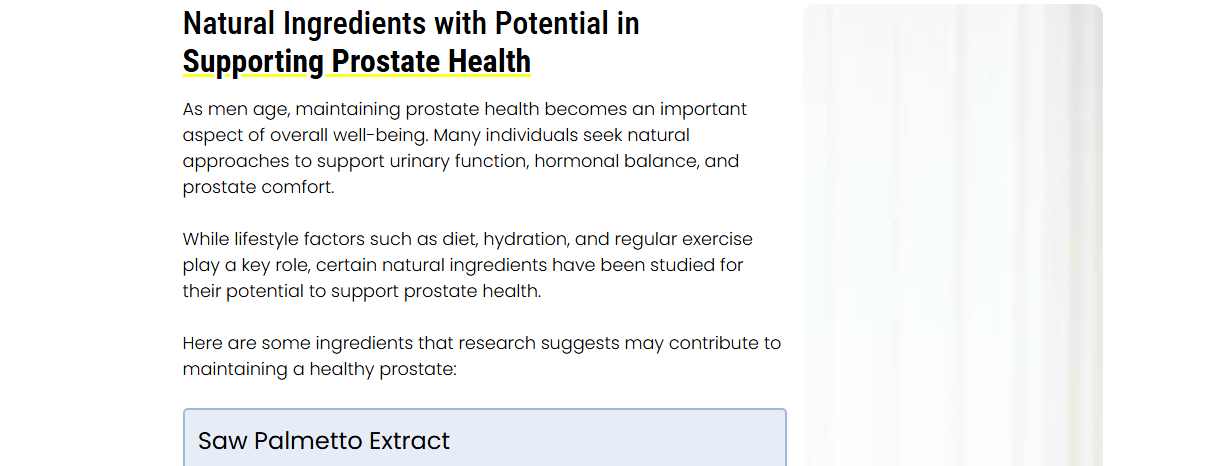Click the paragraph starting "Here are some ingredients"
Image resolution: width=1229 pixels, height=466 pixels.
click(482, 356)
